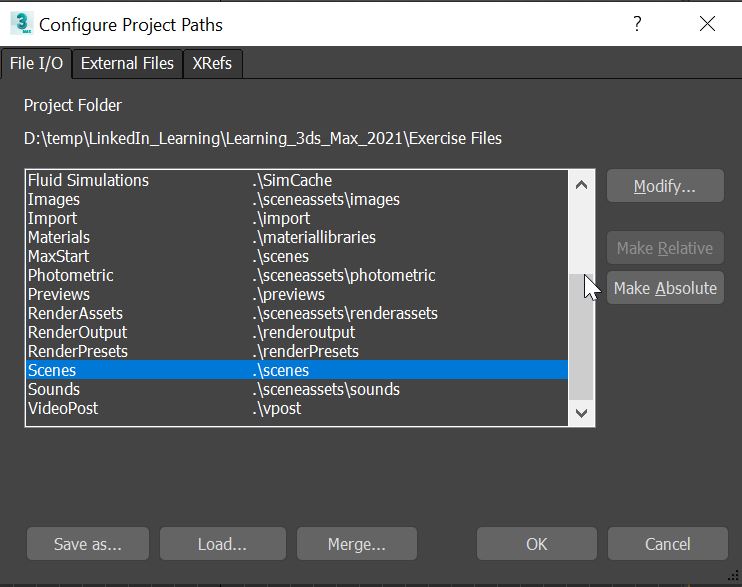
Task: Select the RenderOutput path row
Action: (297, 332)
